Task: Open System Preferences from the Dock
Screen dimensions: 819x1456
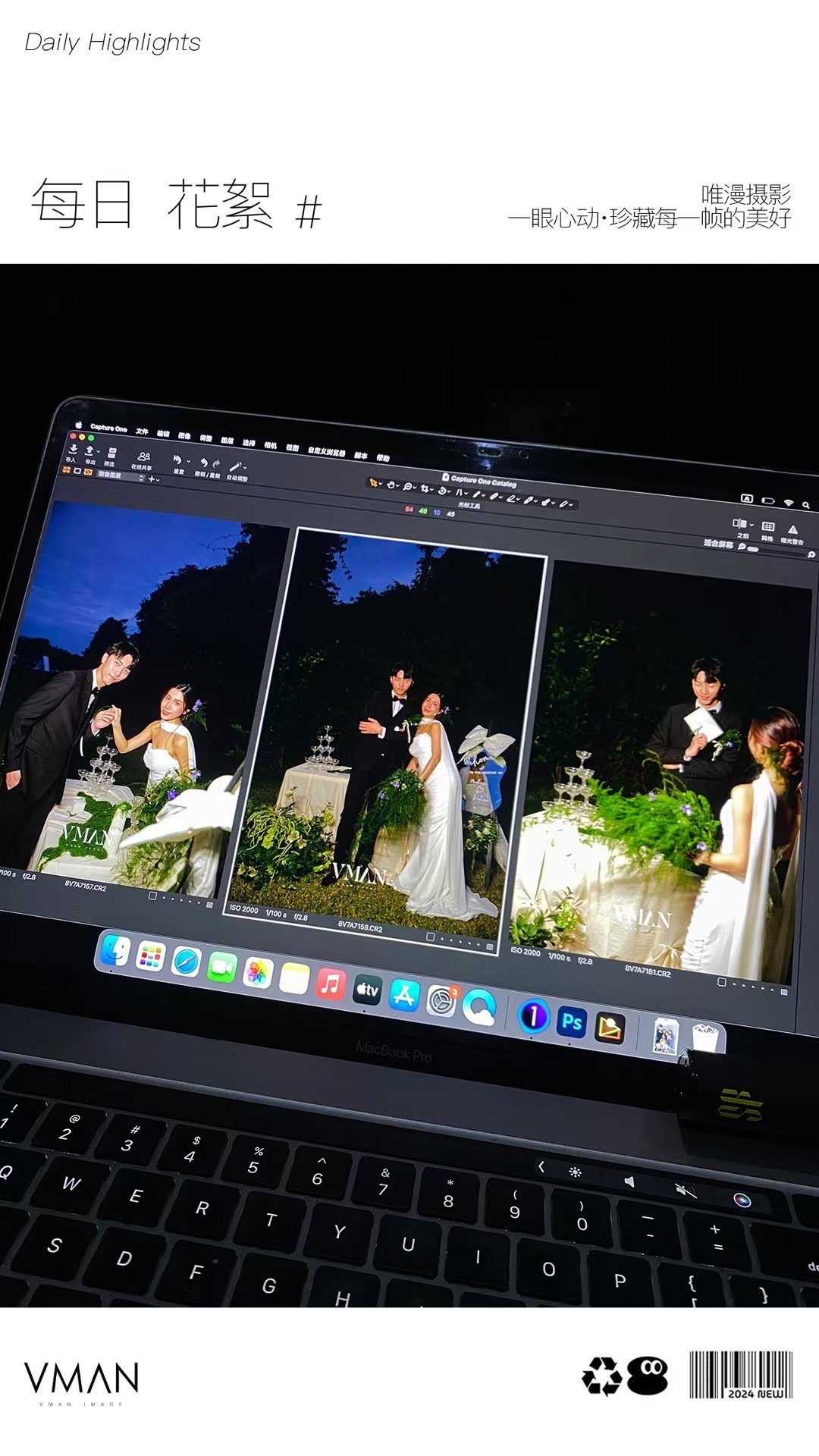Action: click(441, 1000)
